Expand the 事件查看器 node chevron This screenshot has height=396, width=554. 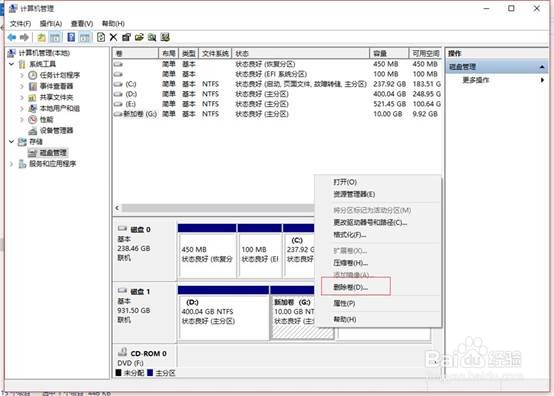pyautogui.click(x=22, y=86)
